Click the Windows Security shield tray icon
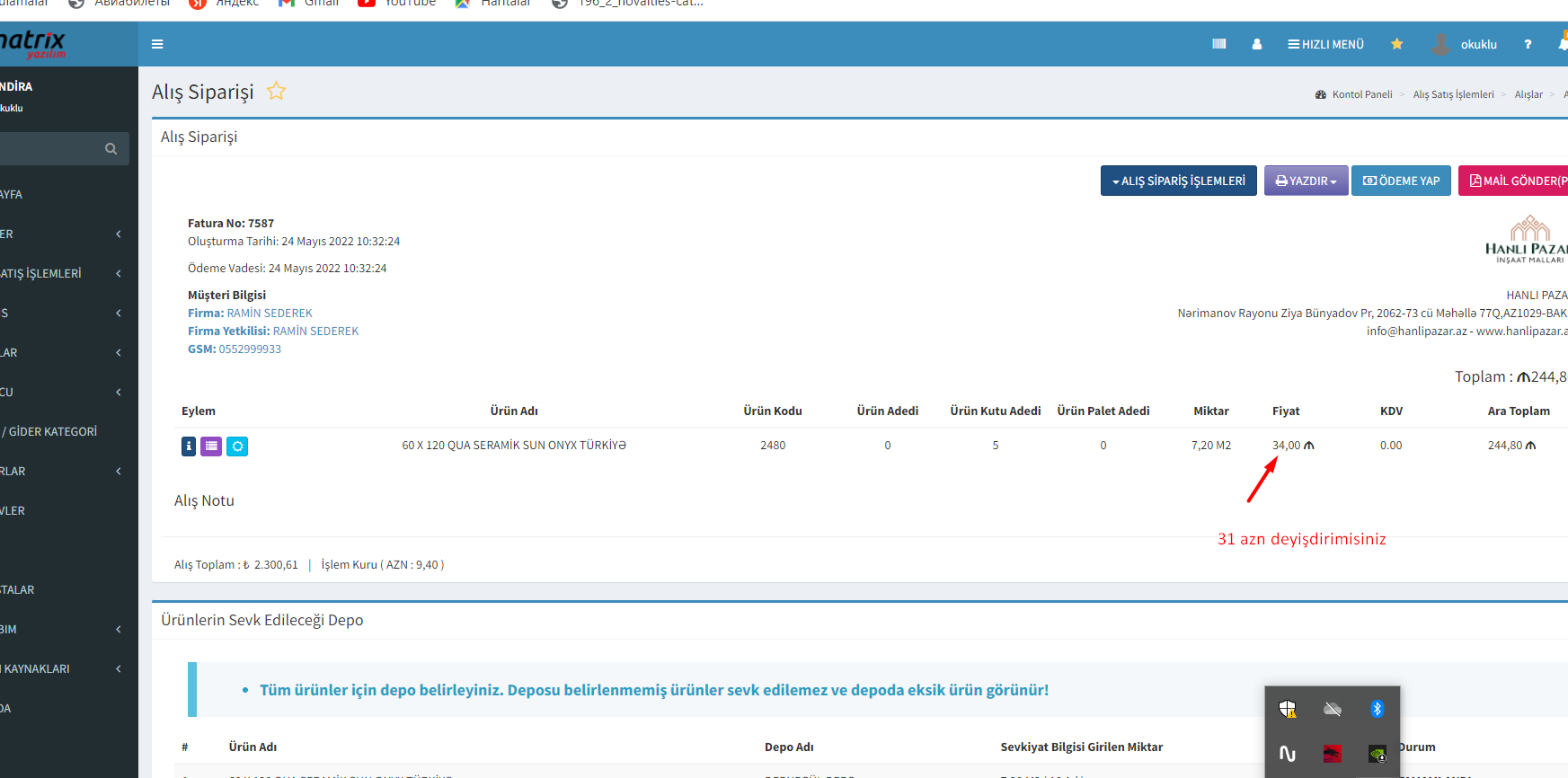This screenshot has width=1568, height=778. 1288,709
